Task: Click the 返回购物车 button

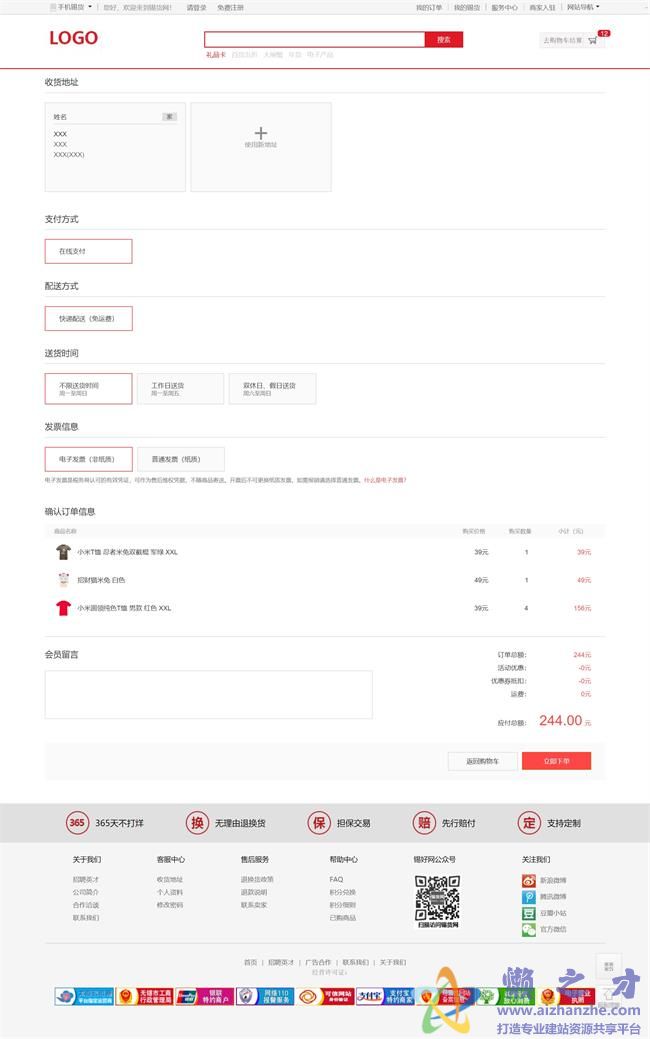Action: pos(482,761)
